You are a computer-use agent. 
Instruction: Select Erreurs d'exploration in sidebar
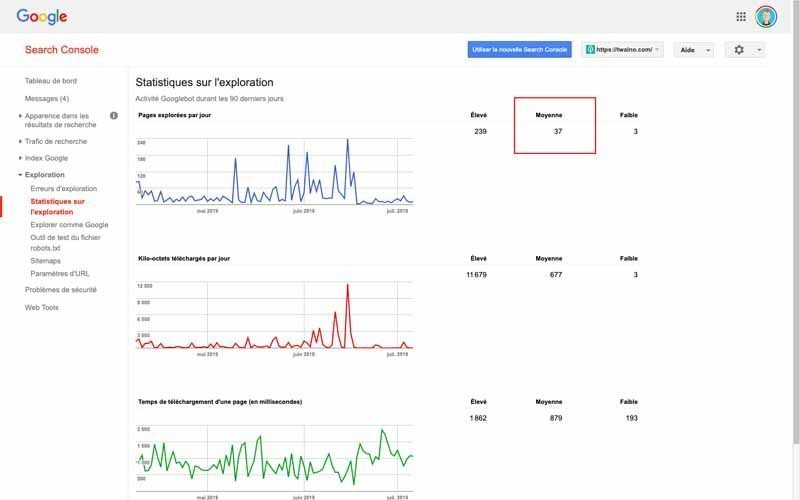(63, 189)
